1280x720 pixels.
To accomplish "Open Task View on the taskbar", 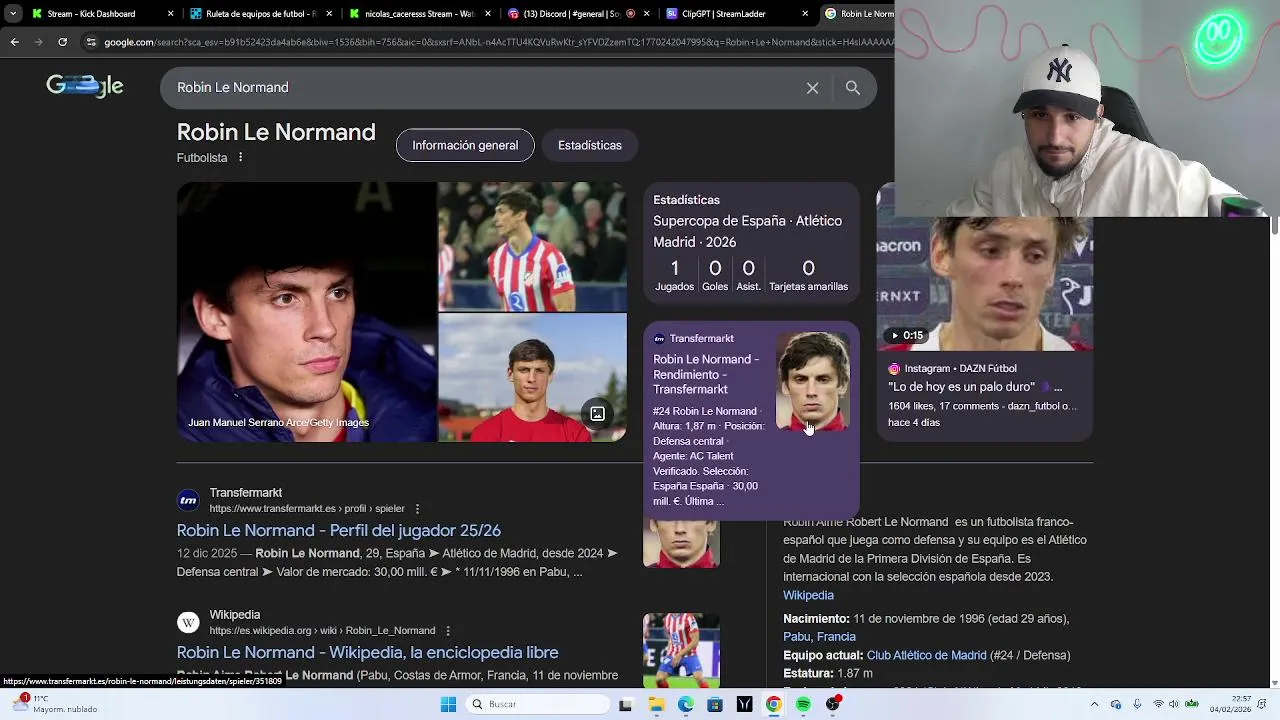I will click(x=625, y=704).
